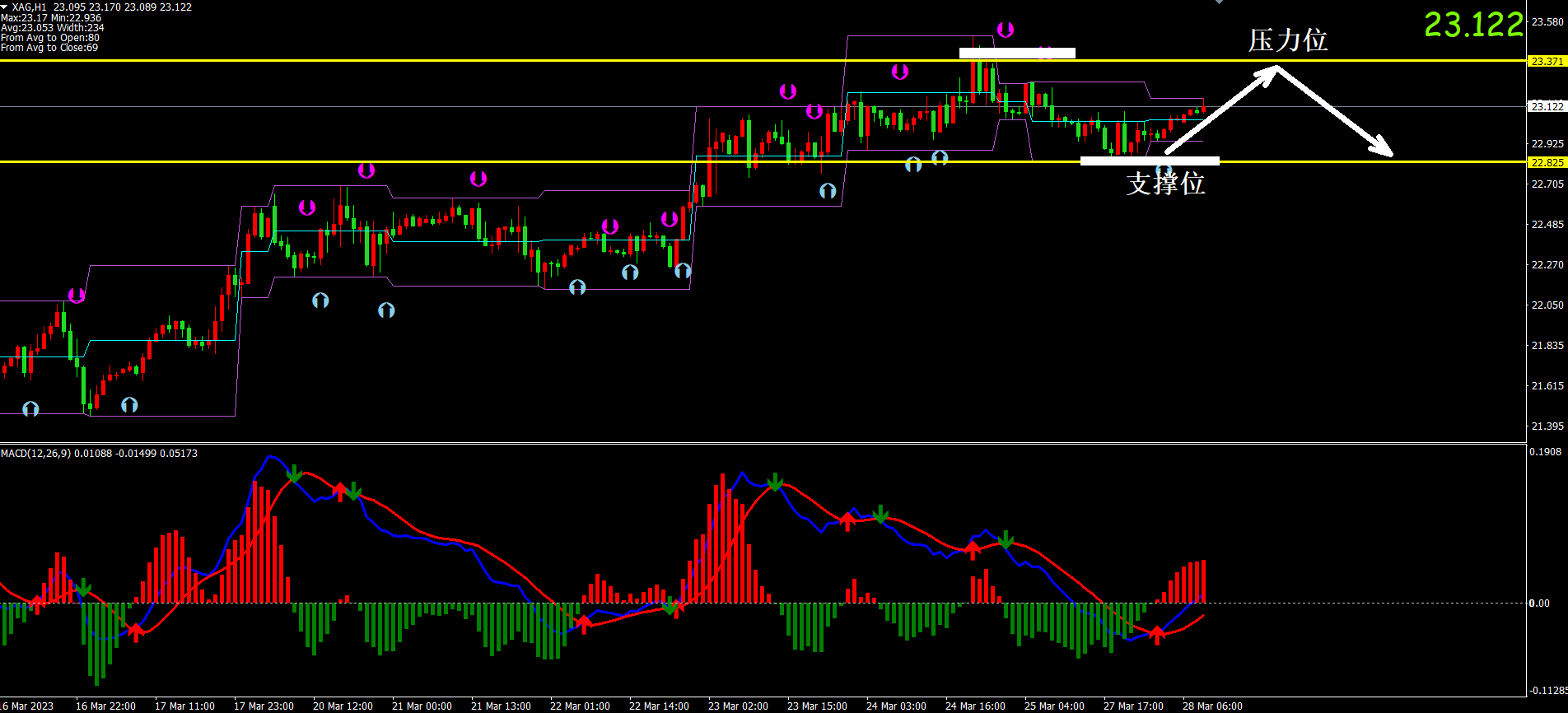The image size is (1568, 713).
Task: Click the large green 23.122 price display
Action: (x=1473, y=25)
